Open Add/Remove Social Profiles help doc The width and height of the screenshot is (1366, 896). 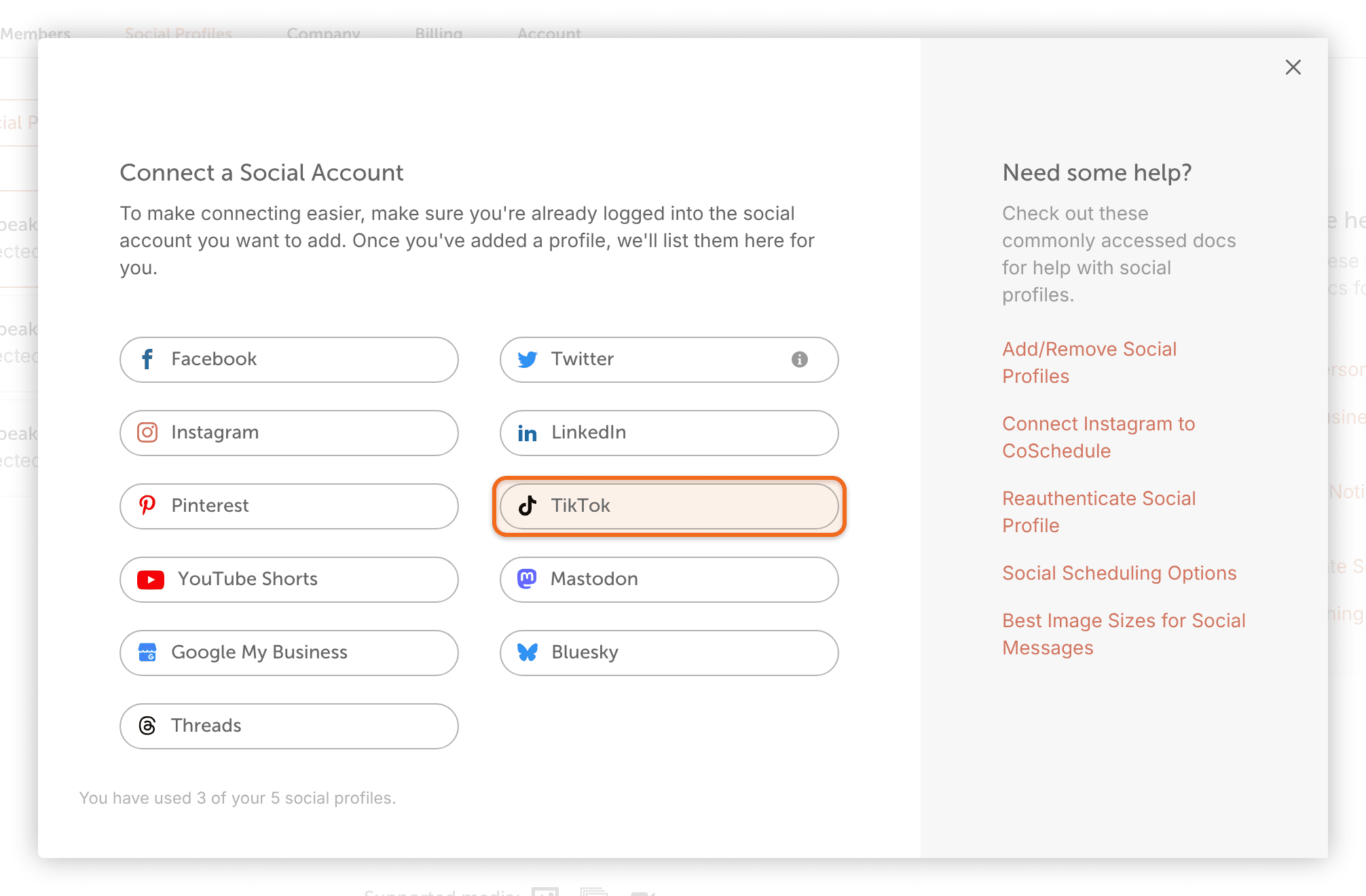tap(1090, 362)
